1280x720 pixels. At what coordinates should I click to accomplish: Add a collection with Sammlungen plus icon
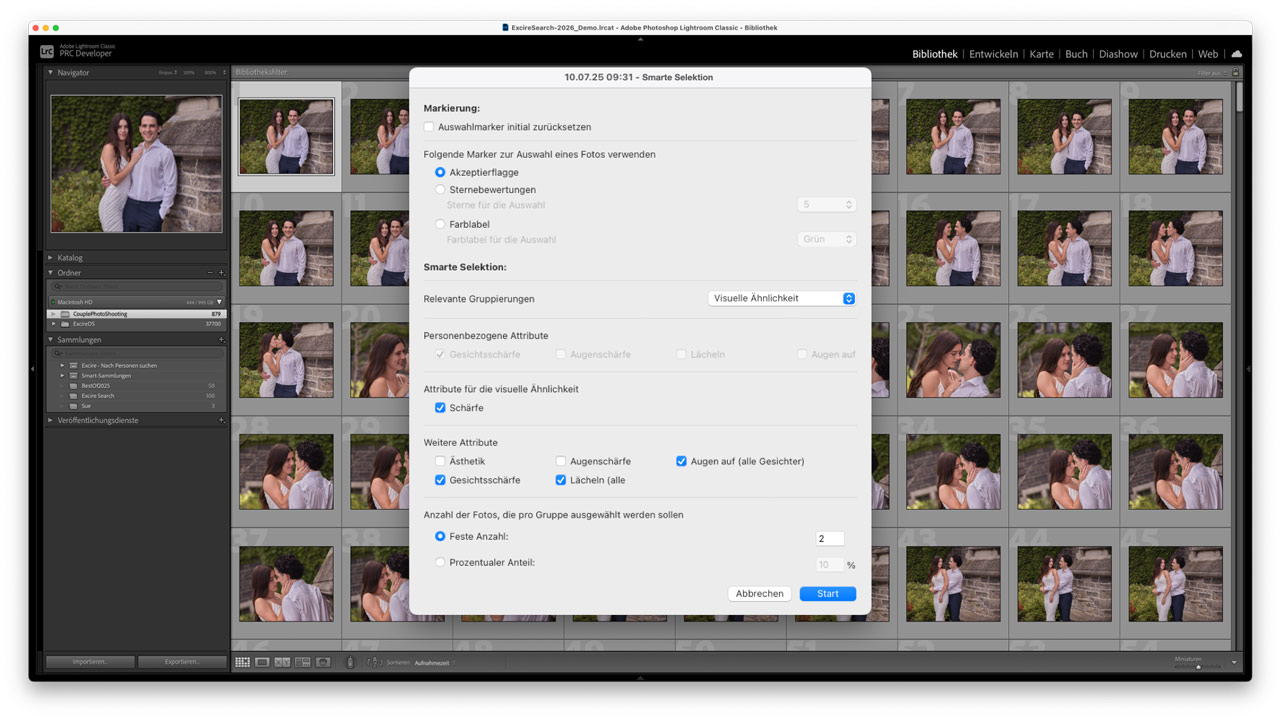coord(221,340)
